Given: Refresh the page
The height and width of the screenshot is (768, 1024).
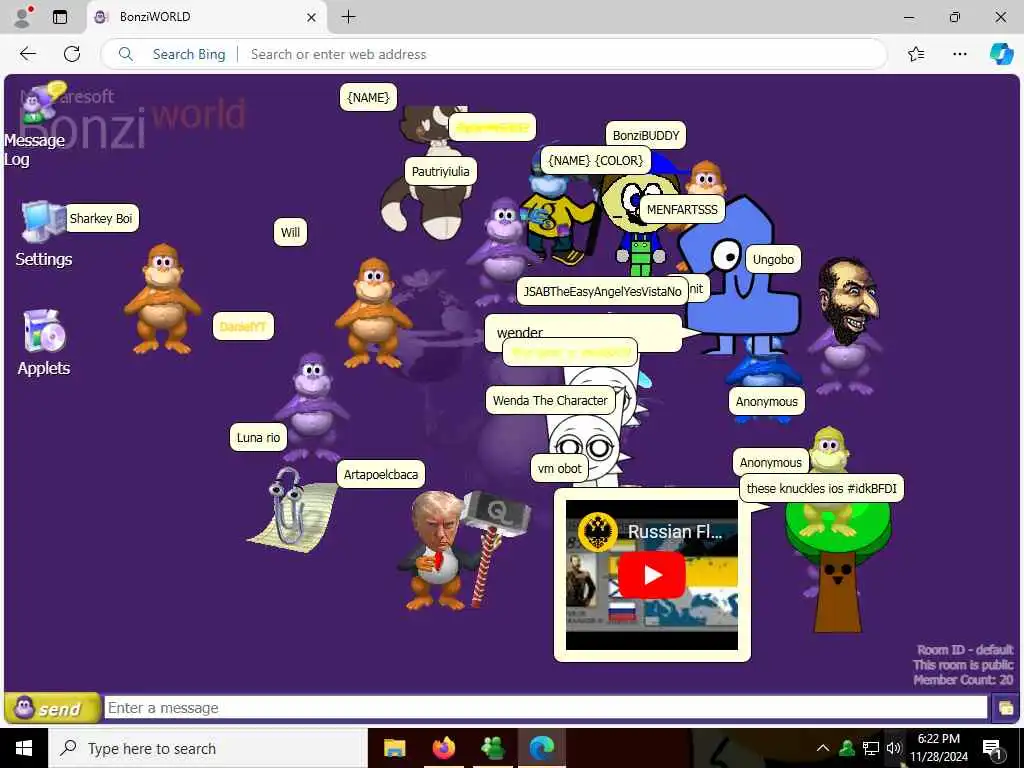Looking at the screenshot, I should coord(72,54).
